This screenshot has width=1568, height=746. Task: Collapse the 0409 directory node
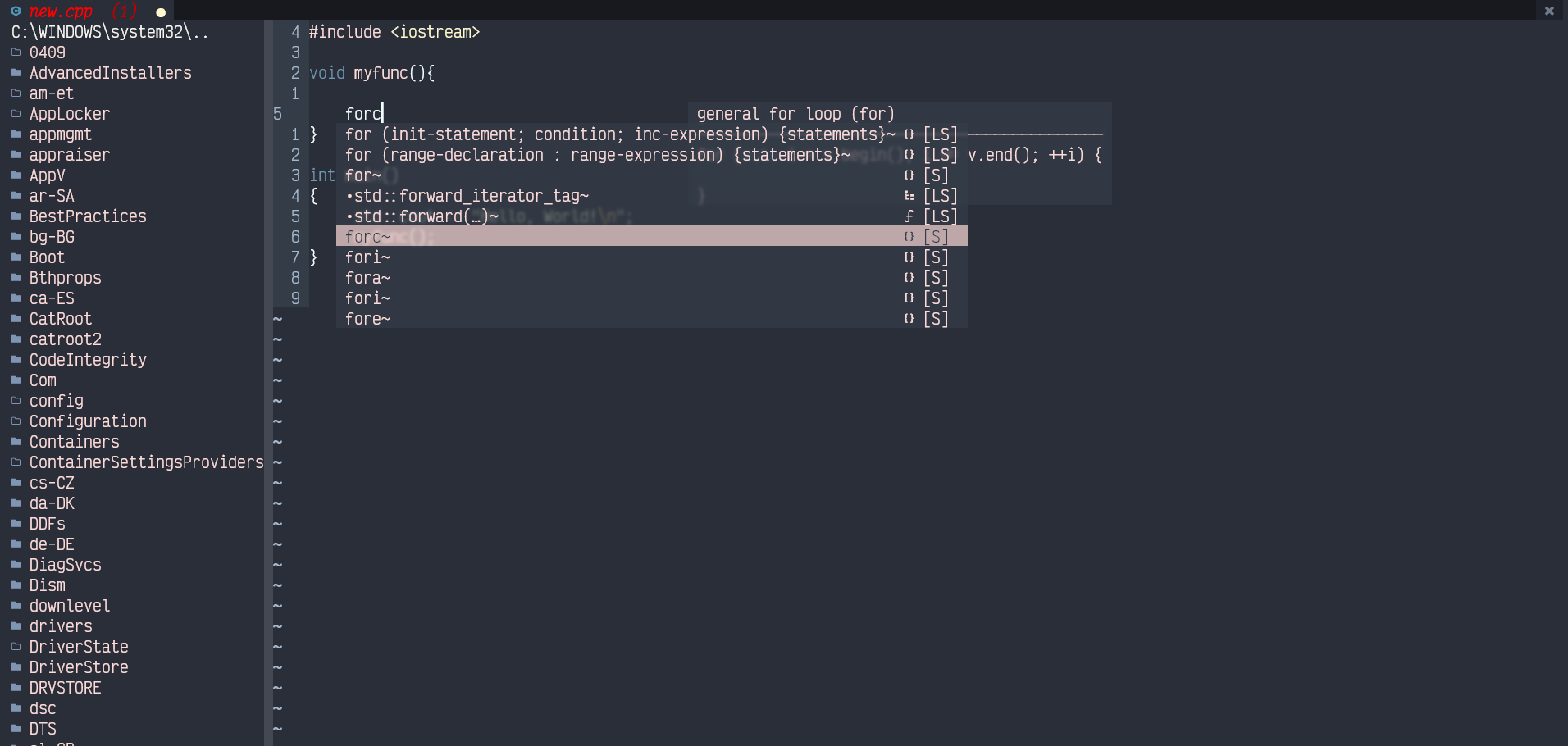pyautogui.click(x=47, y=52)
